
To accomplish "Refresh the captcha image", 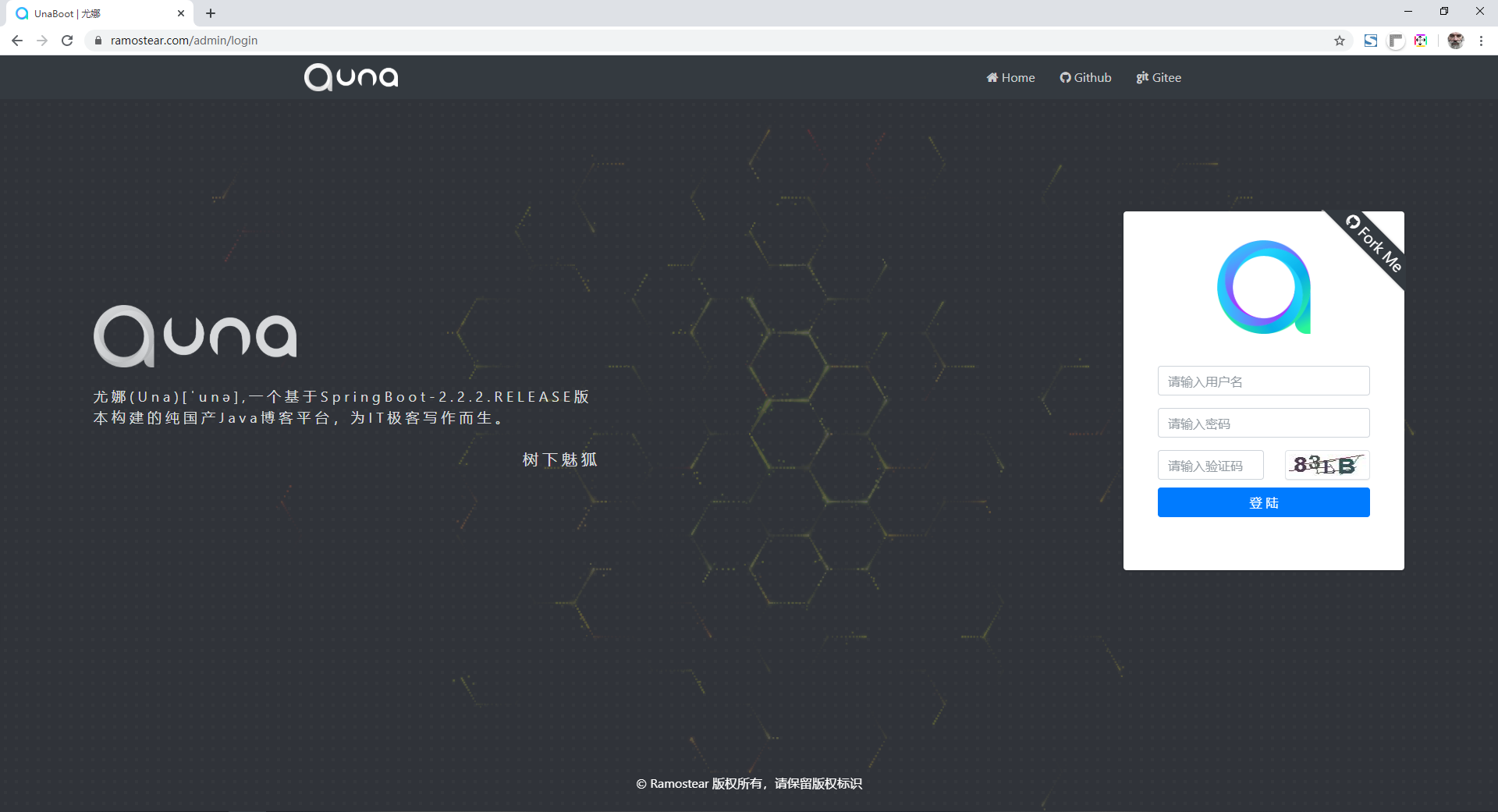I will click(1327, 466).
